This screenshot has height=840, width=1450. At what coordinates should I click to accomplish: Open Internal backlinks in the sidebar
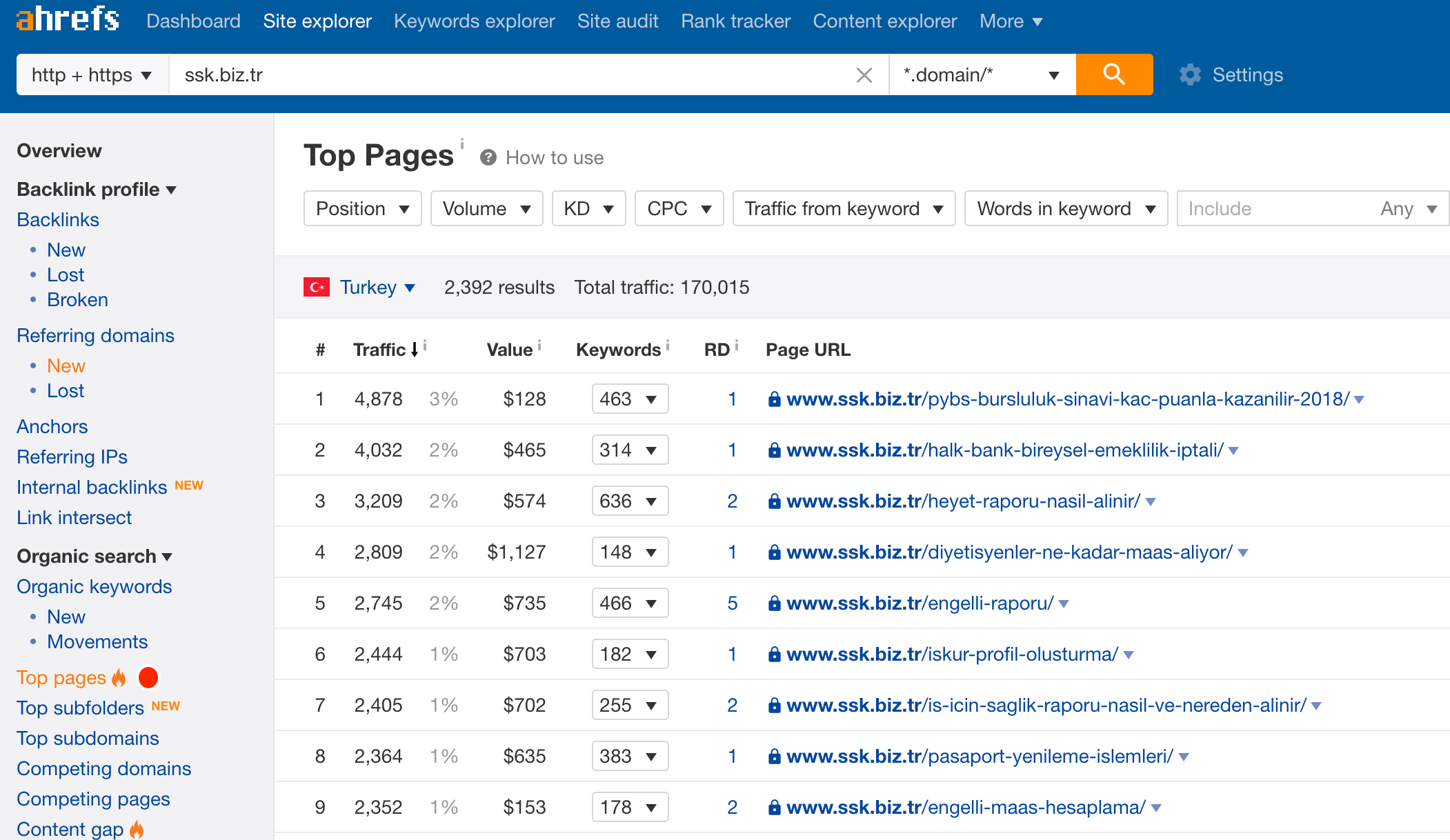tap(92, 487)
